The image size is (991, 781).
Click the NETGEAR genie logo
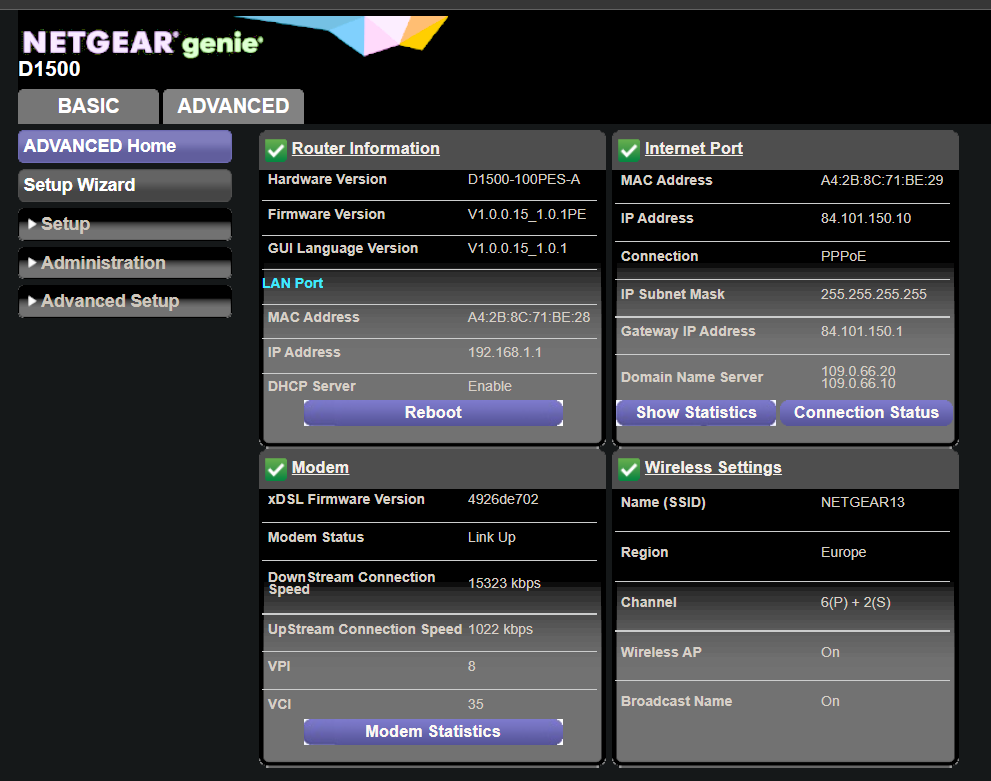[142, 43]
